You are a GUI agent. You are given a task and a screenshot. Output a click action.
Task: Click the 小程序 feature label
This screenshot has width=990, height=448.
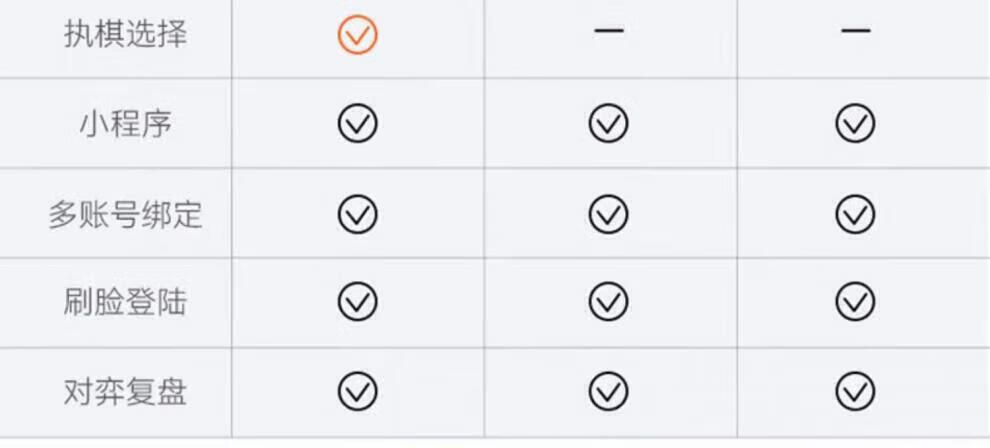[x=125, y=124]
